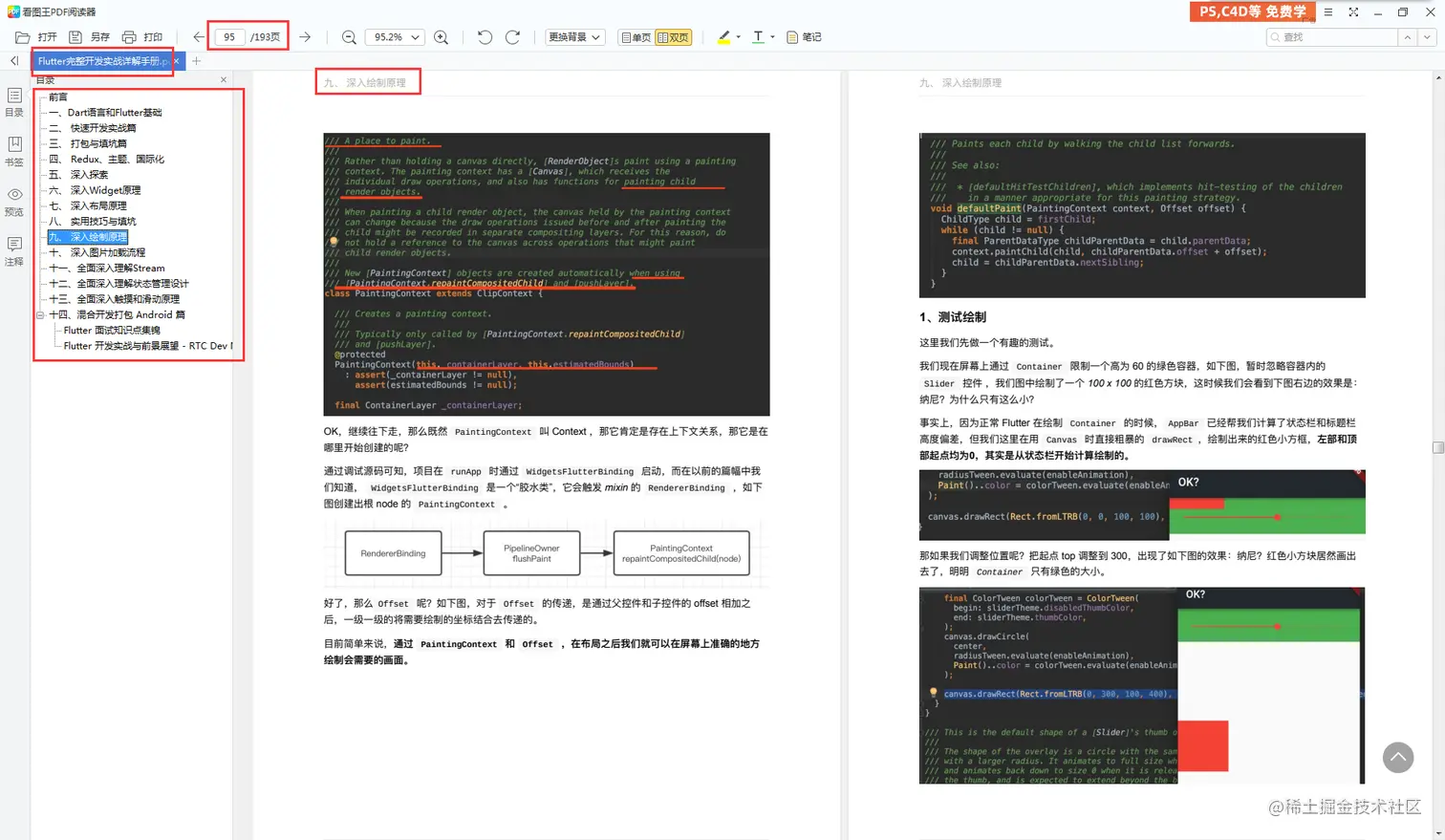Image resolution: width=1445 pixels, height=840 pixels.
Task: Open the 注释 annotations sidebar panel
Action: pyautogui.click(x=14, y=251)
